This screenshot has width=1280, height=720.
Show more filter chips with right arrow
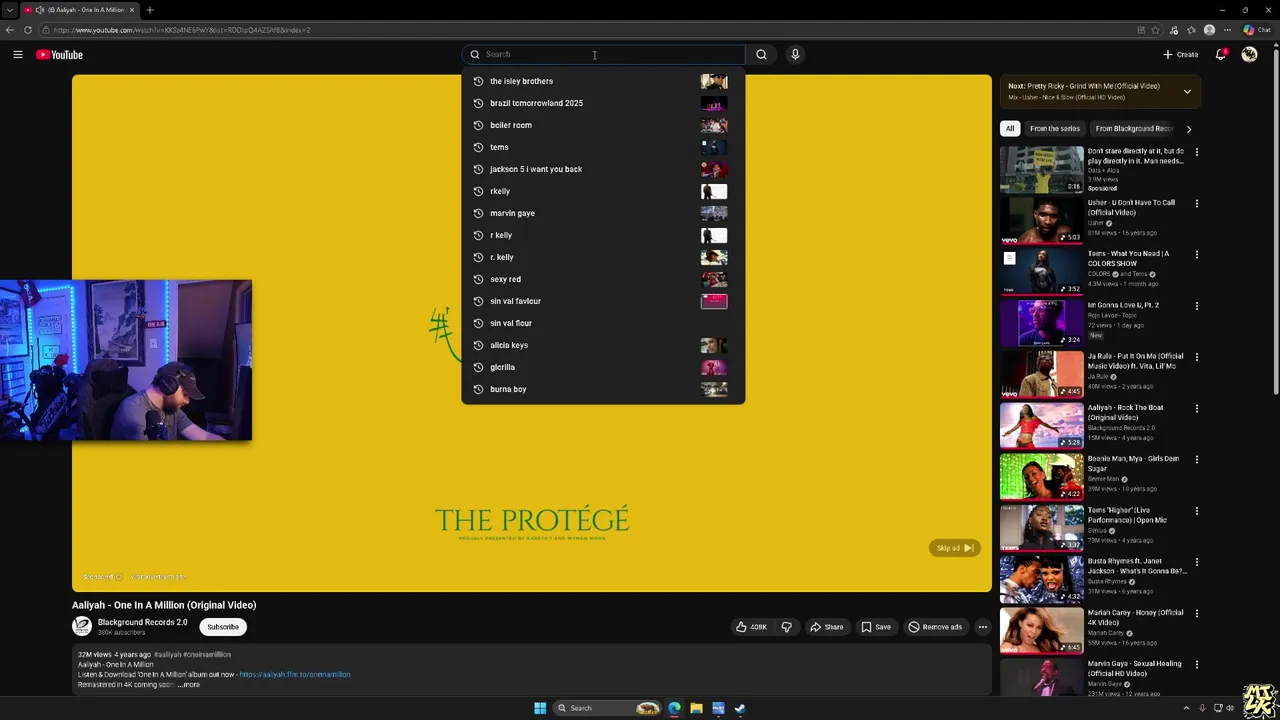click(x=1188, y=129)
